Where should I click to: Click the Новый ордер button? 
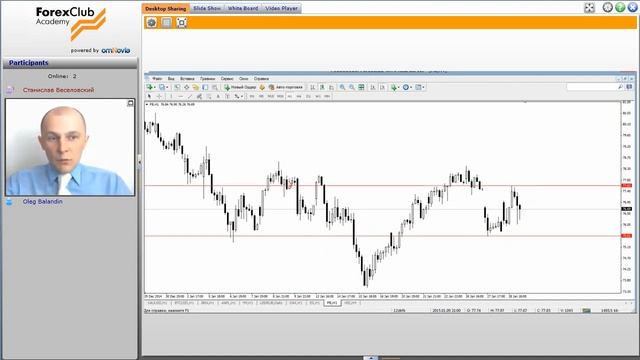(240, 87)
